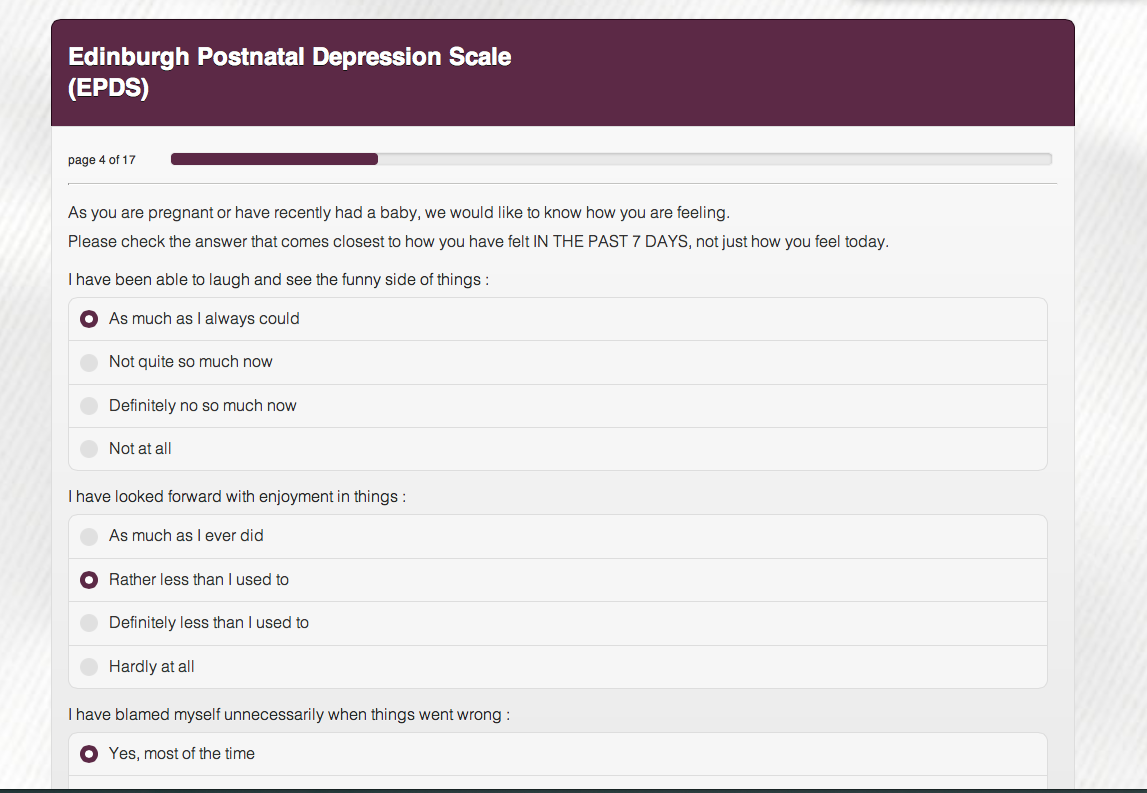Click the "Hardly at all" label text
This screenshot has width=1147, height=793.
pos(151,666)
